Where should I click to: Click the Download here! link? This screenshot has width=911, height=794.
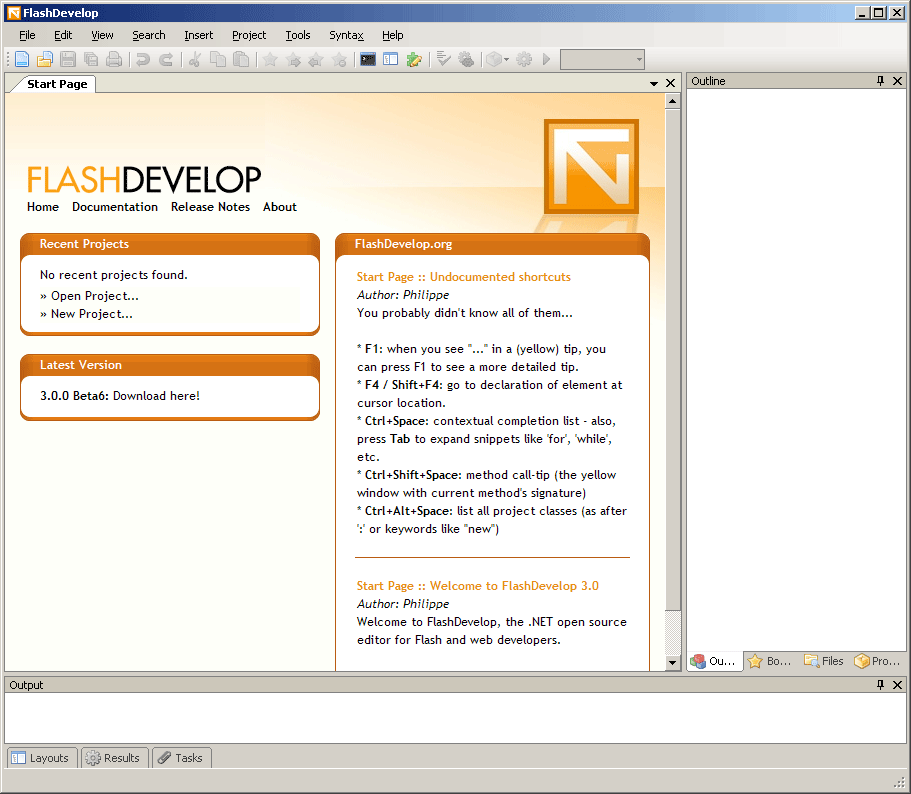tap(156, 396)
